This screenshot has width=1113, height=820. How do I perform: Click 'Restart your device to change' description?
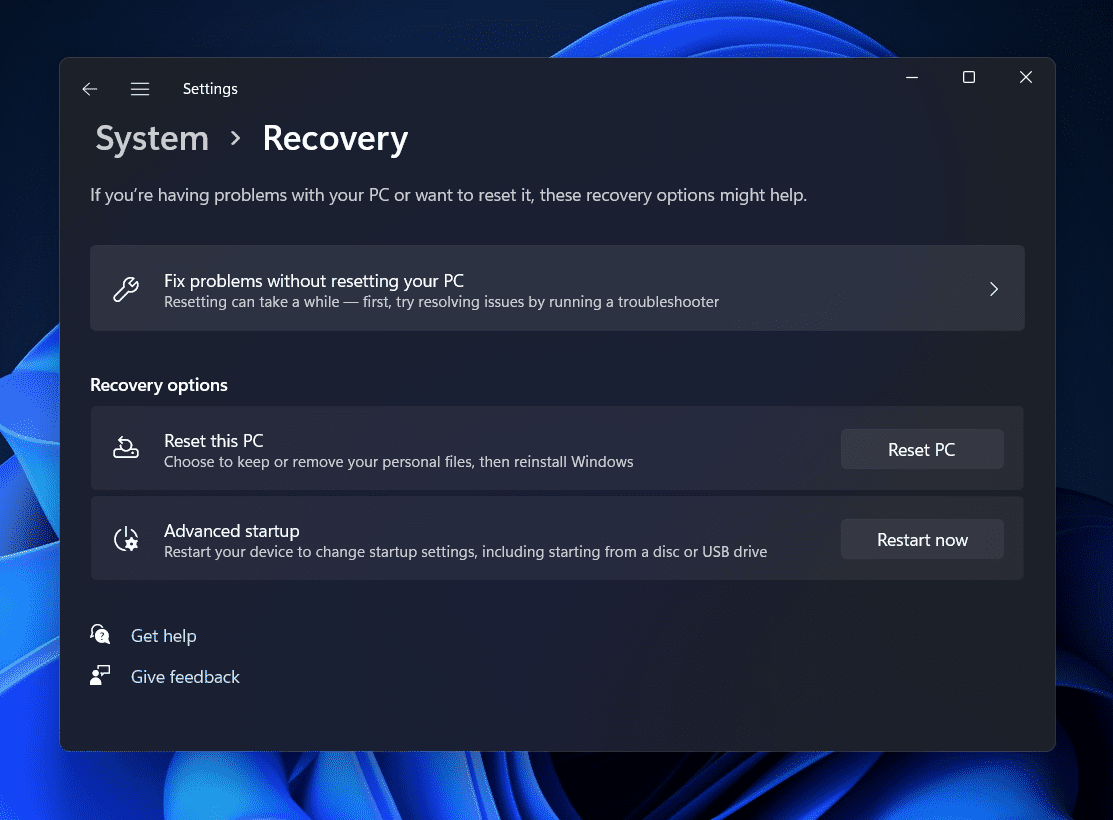tap(466, 552)
